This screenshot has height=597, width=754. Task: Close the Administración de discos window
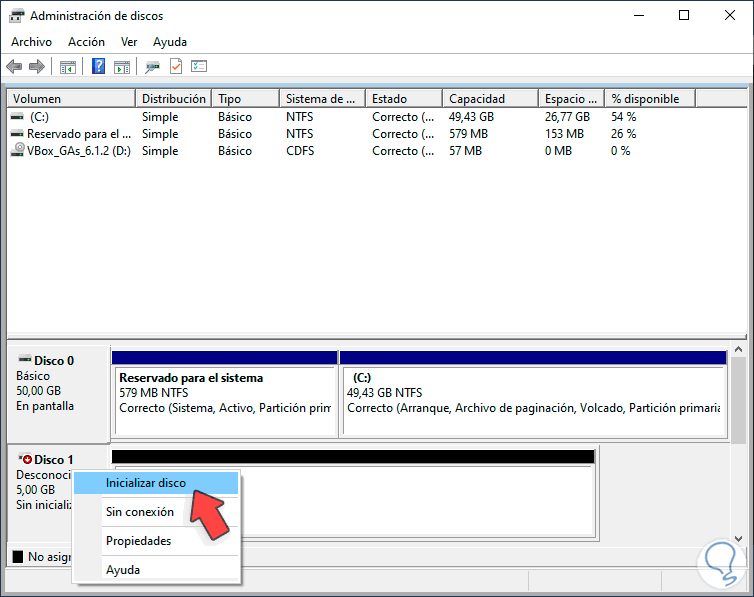pos(729,15)
